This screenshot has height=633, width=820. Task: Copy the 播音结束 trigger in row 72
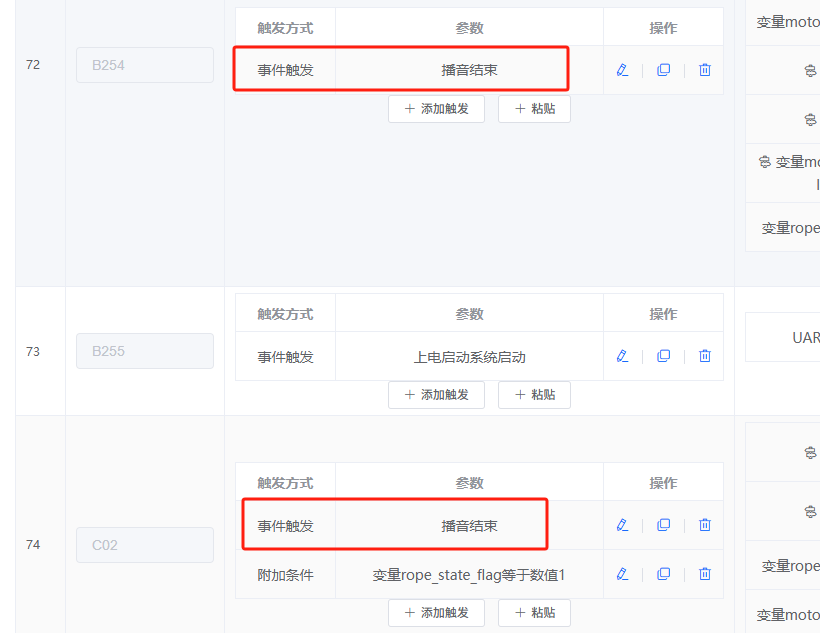[x=663, y=69]
